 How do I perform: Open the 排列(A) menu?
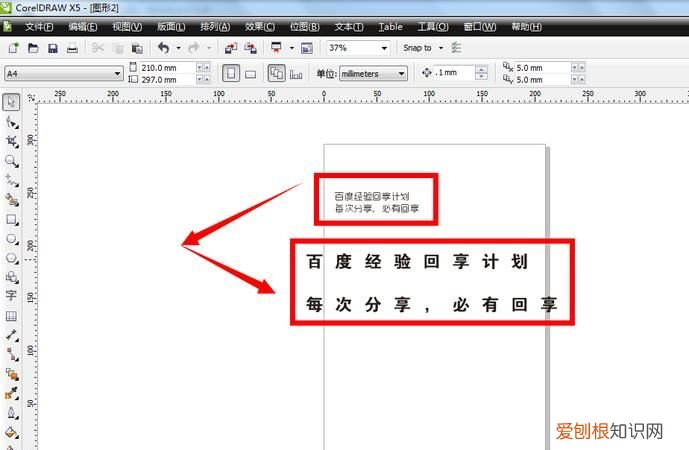point(215,27)
